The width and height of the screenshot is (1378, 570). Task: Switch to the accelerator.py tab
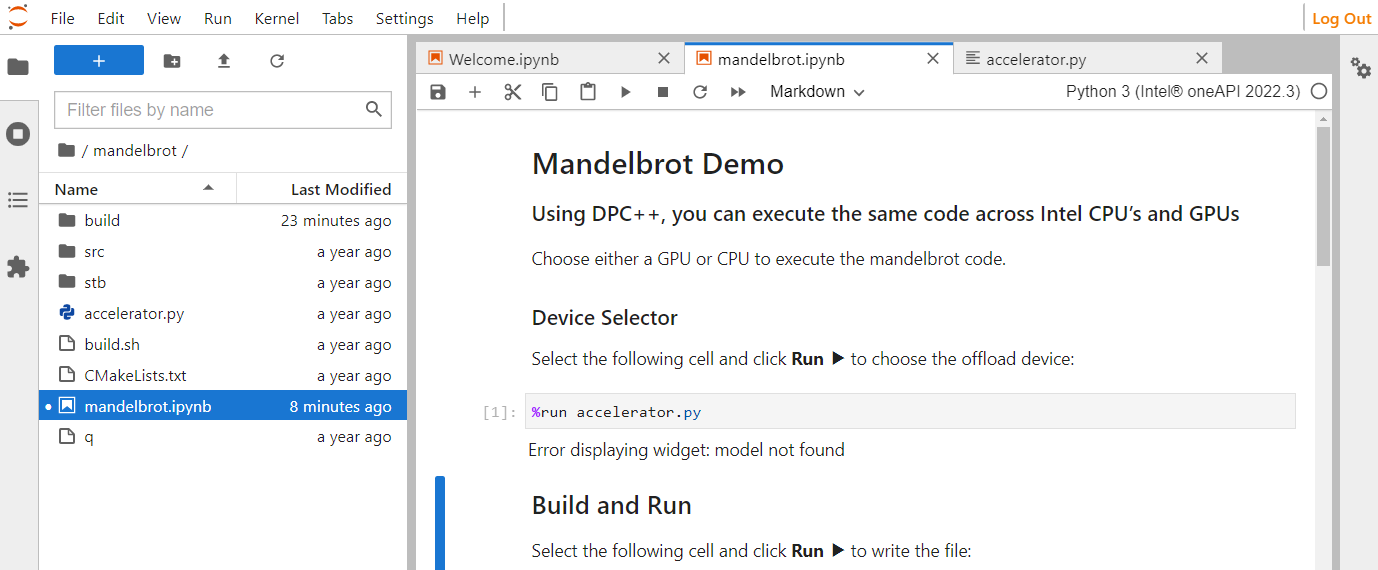click(x=1035, y=59)
